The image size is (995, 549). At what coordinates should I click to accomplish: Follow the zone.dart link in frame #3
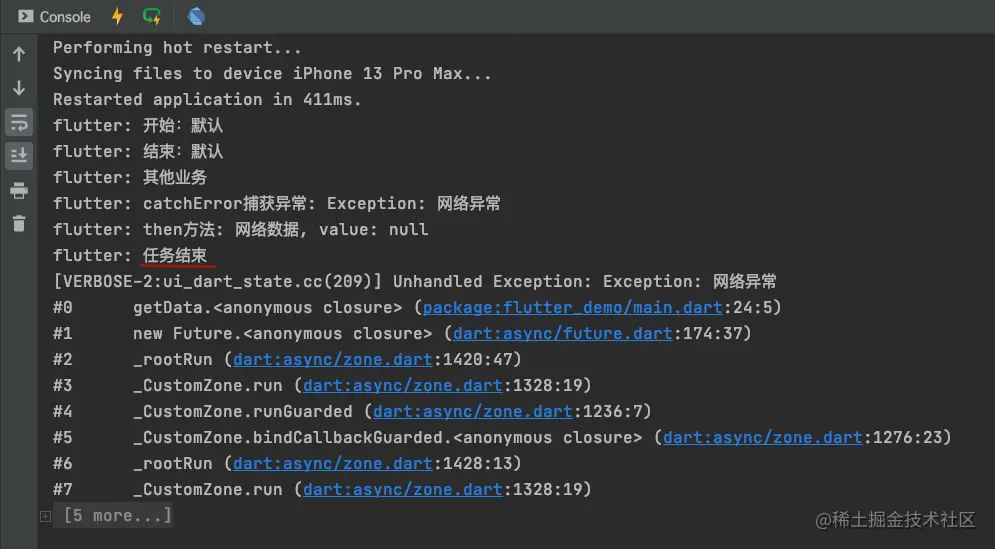pyautogui.click(x=402, y=385)
